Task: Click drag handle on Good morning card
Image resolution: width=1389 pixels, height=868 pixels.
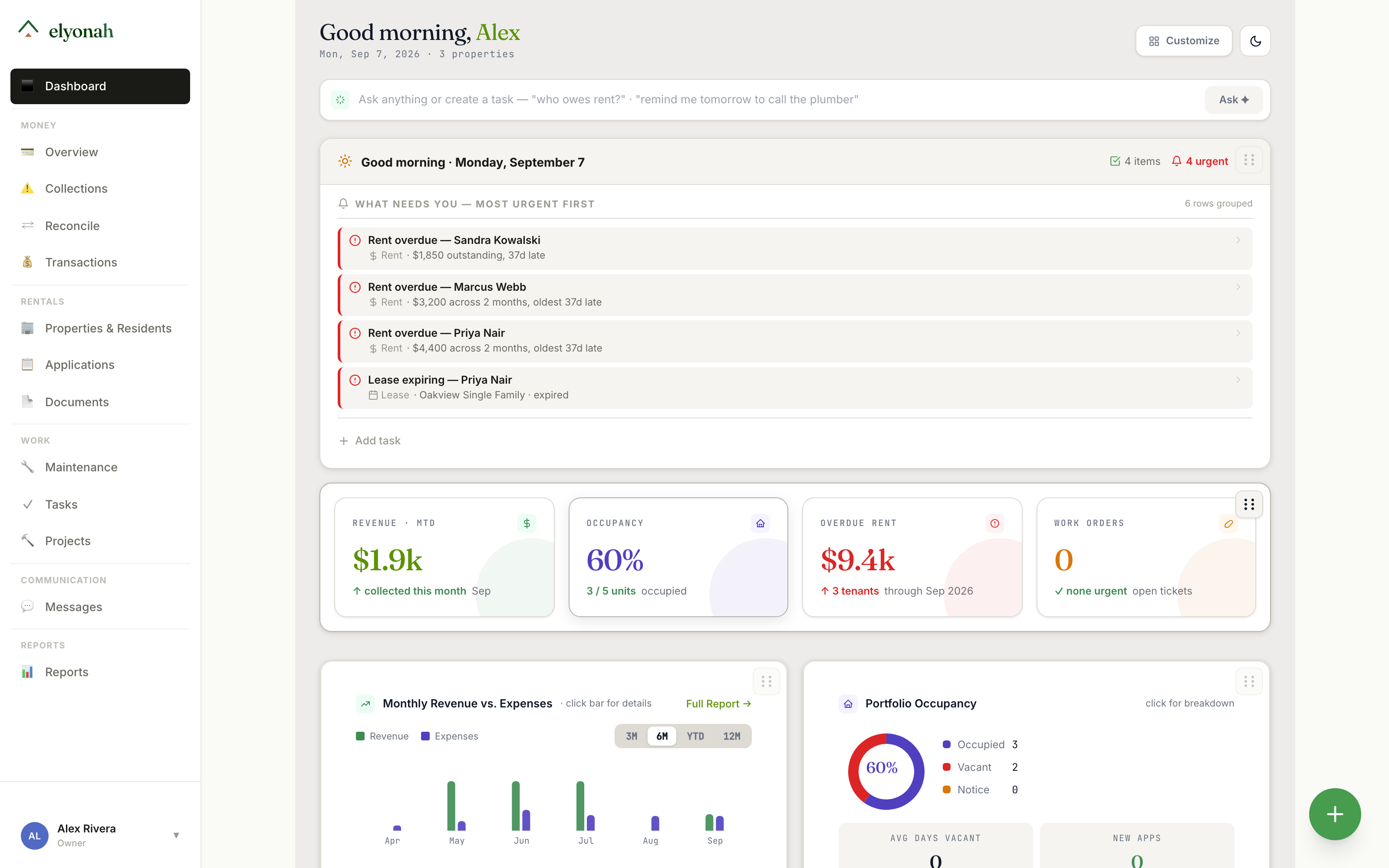Action: (x=1249, y=160)
